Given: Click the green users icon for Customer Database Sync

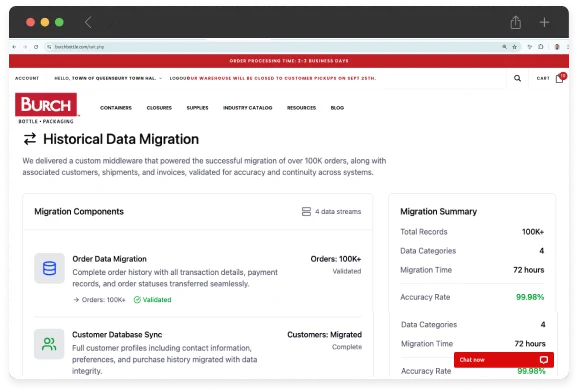Looking at the screenshot, I should click(49, 344).
